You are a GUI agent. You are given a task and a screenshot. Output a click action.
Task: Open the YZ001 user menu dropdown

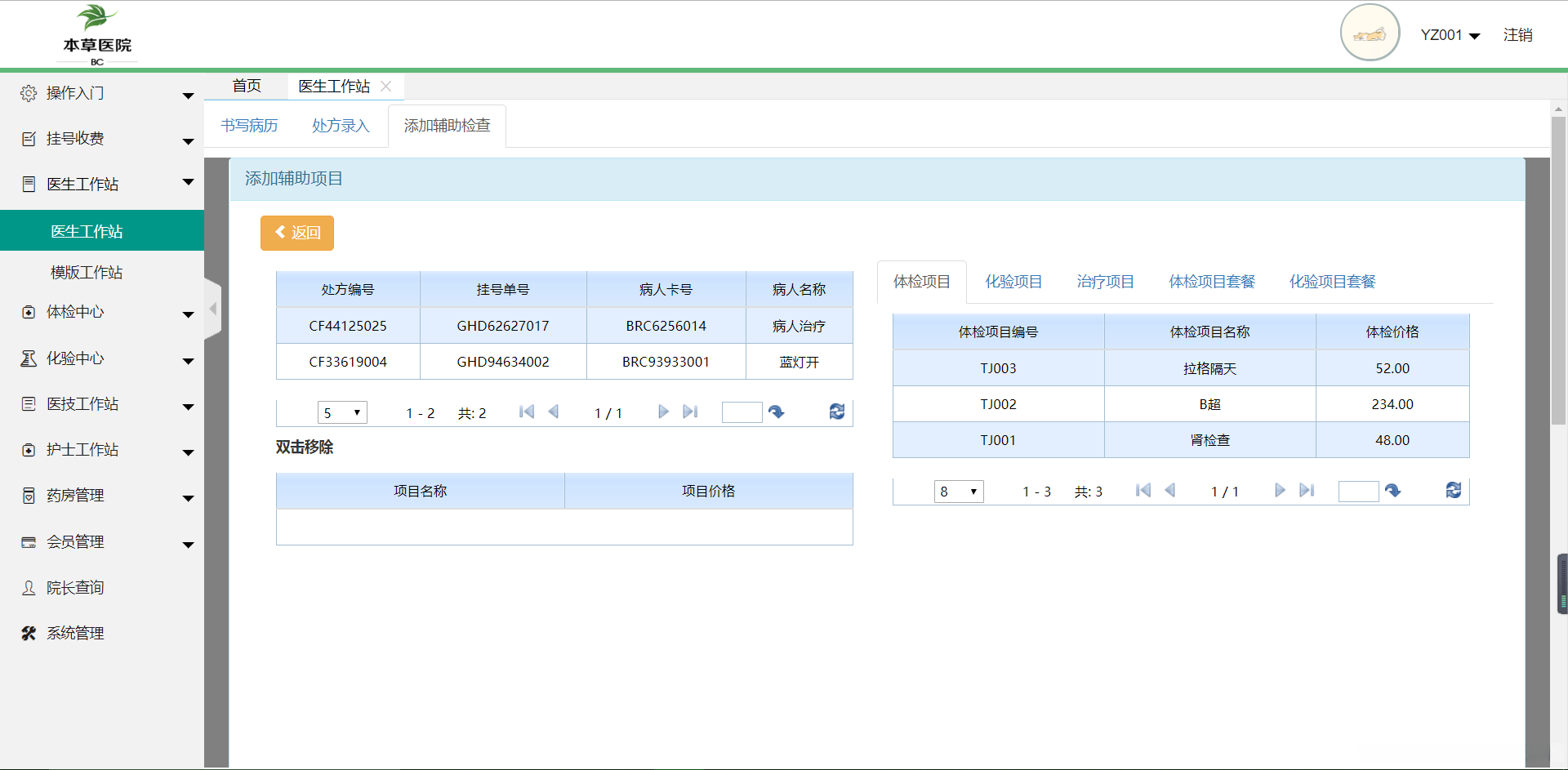(1450, 35)
